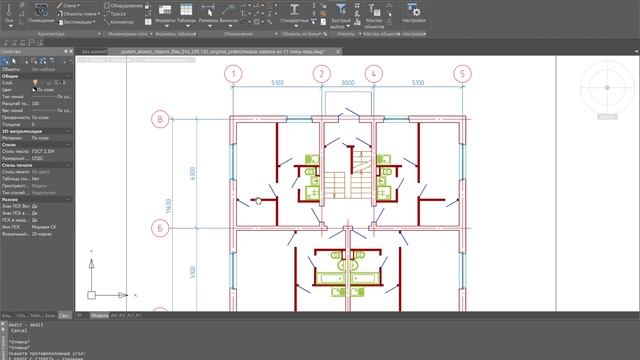
Task: Click the Коннектор connector button
Action: pyautogui.click(x=119, y=22)
